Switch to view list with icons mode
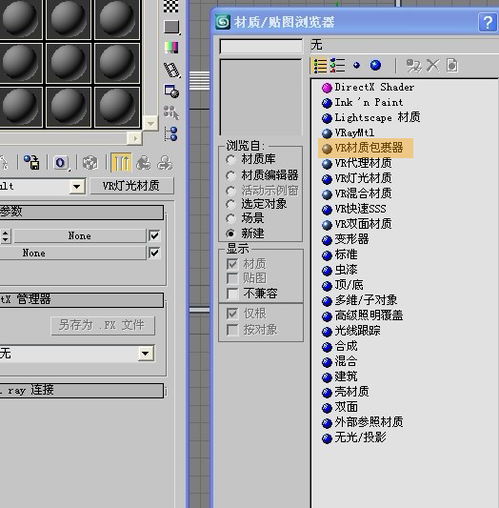This screenshot has width=499, height=508. tap(337, 66)
